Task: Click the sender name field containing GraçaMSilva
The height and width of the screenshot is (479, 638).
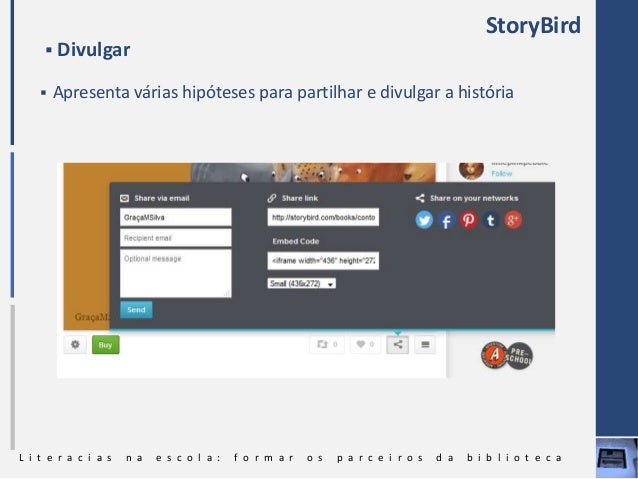Action: tap(176, 217)
